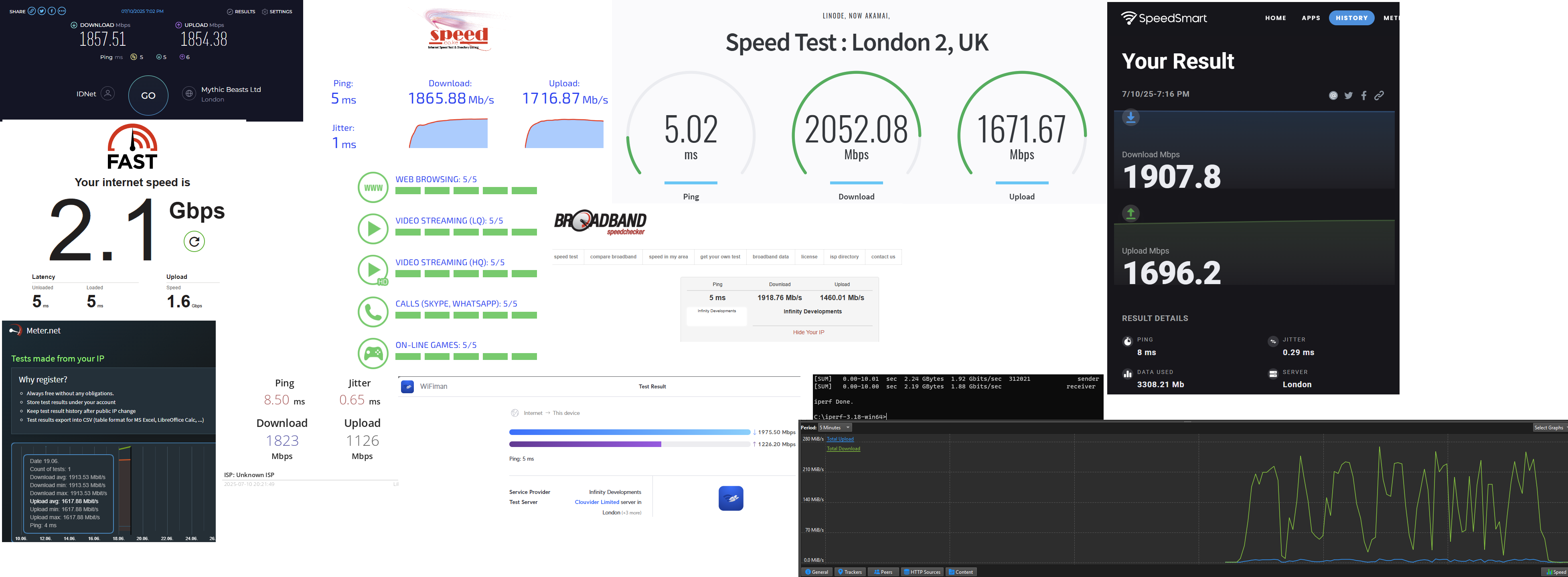Open SpeedSmart APPS menu
The image size is (1568, 577).
point(1311,18)
